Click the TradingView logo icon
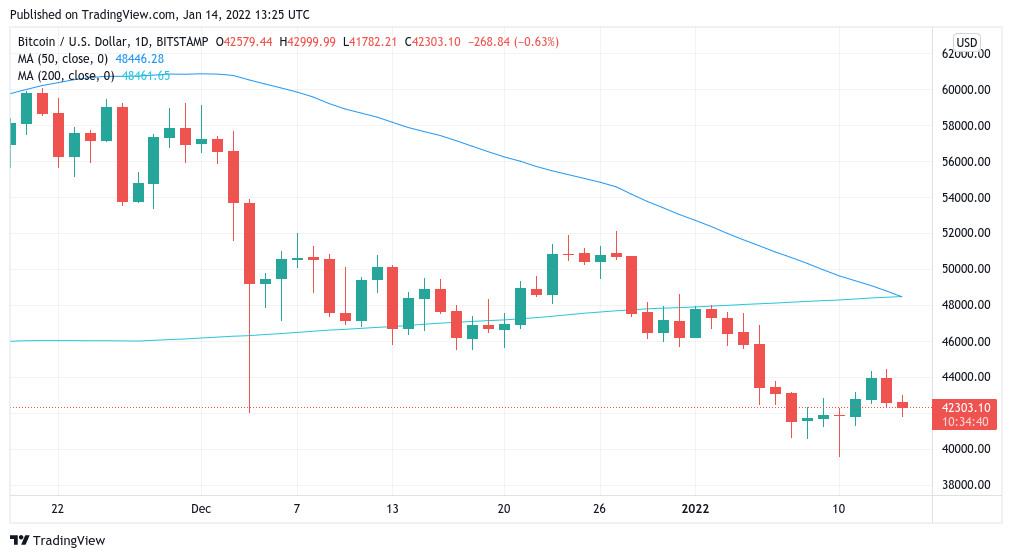 [x=19, y=540]
